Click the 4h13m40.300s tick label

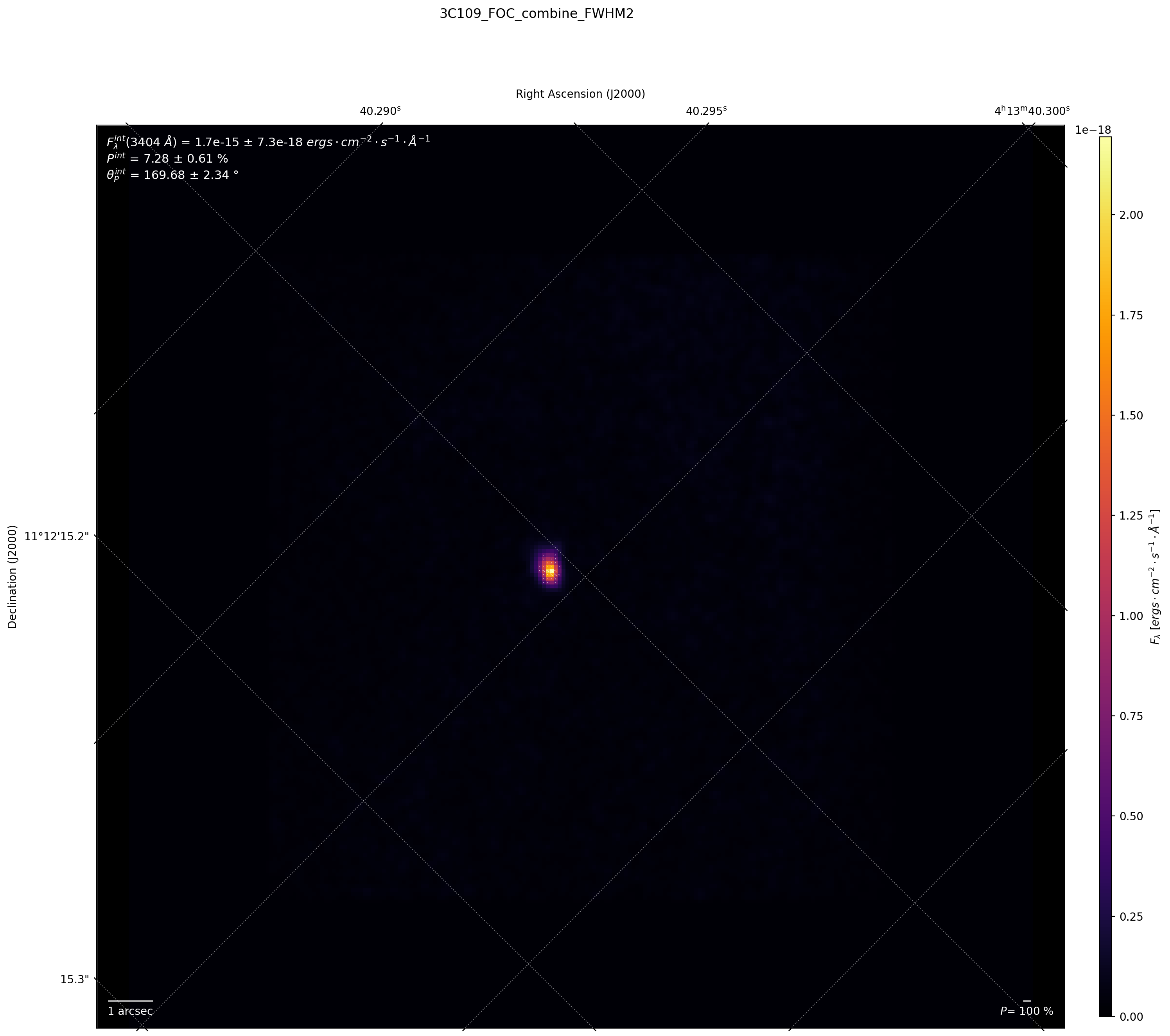pos(1032,111)
